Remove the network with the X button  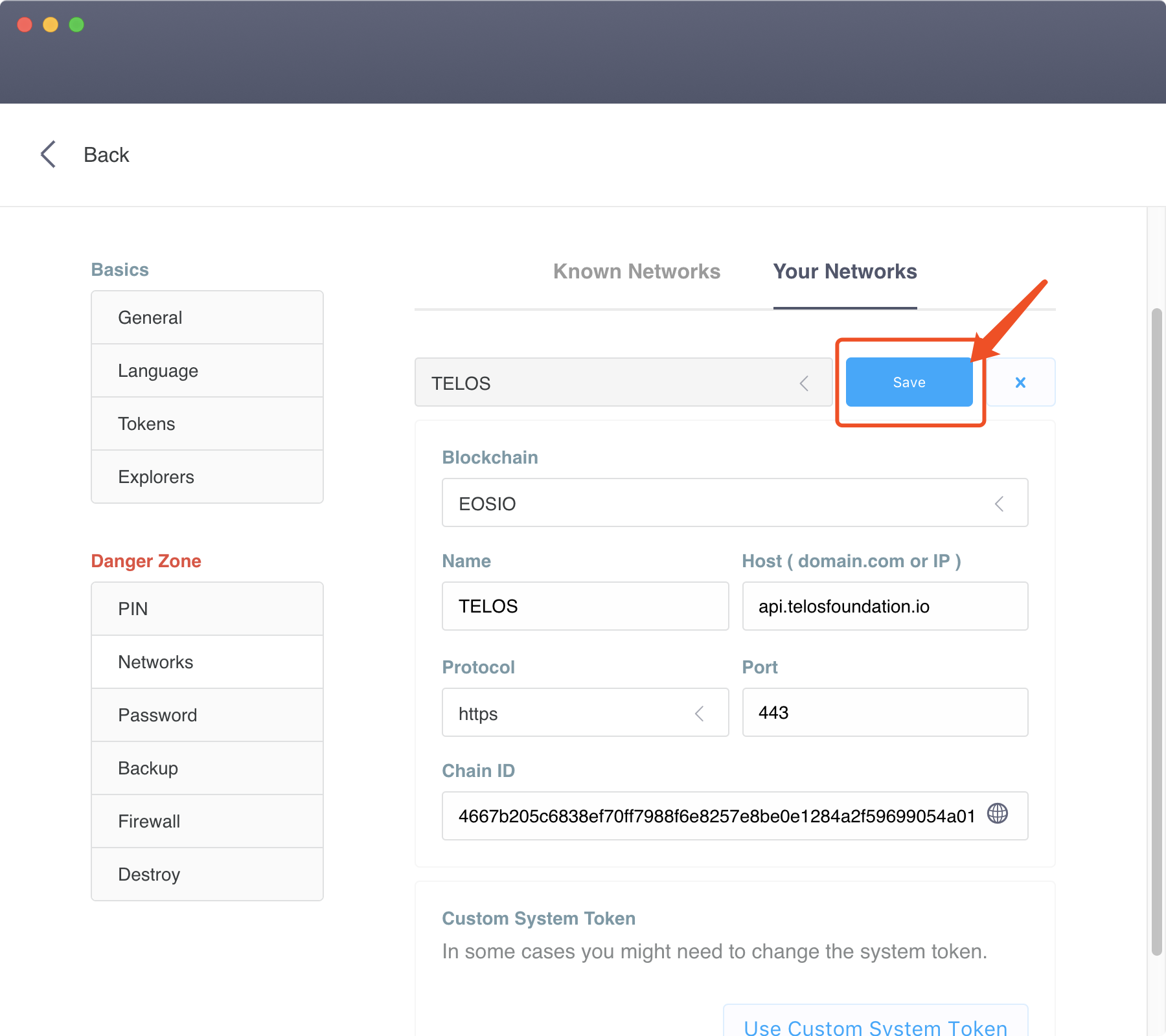click(1020, 383)
